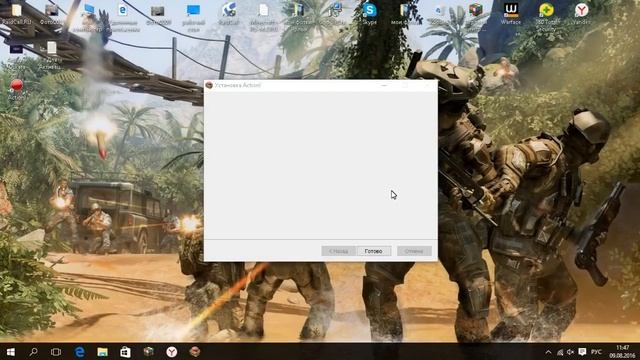Minimize the Установка Action! window

(384, 85)
